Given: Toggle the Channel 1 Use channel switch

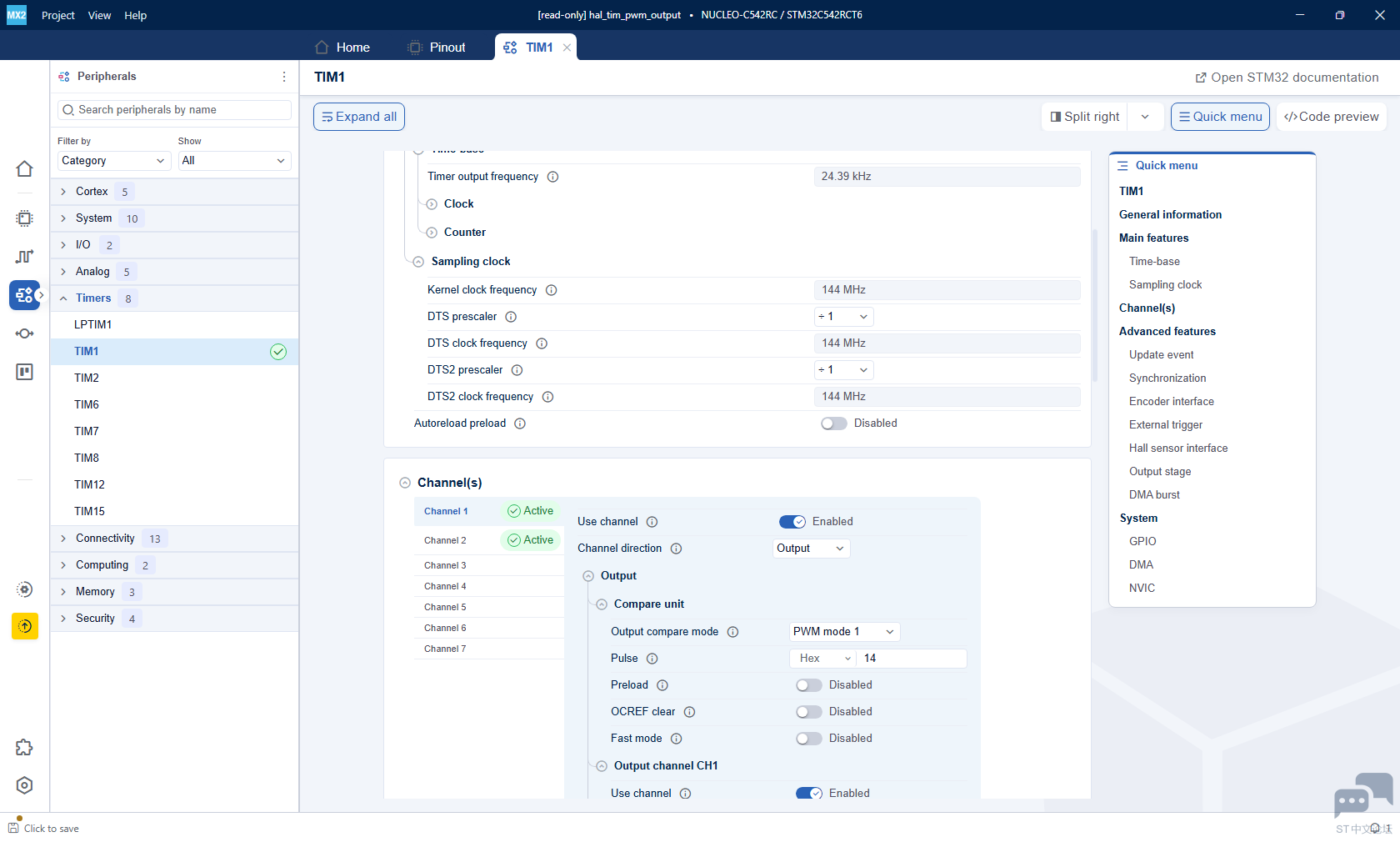Looking at the screenshot, I should 792,522.
